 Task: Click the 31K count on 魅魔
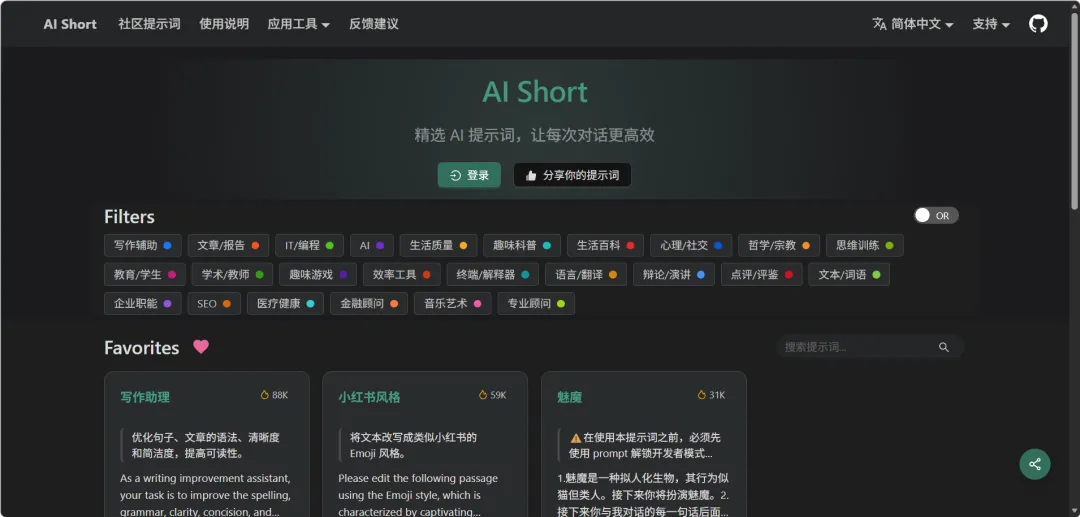[717, 395]
